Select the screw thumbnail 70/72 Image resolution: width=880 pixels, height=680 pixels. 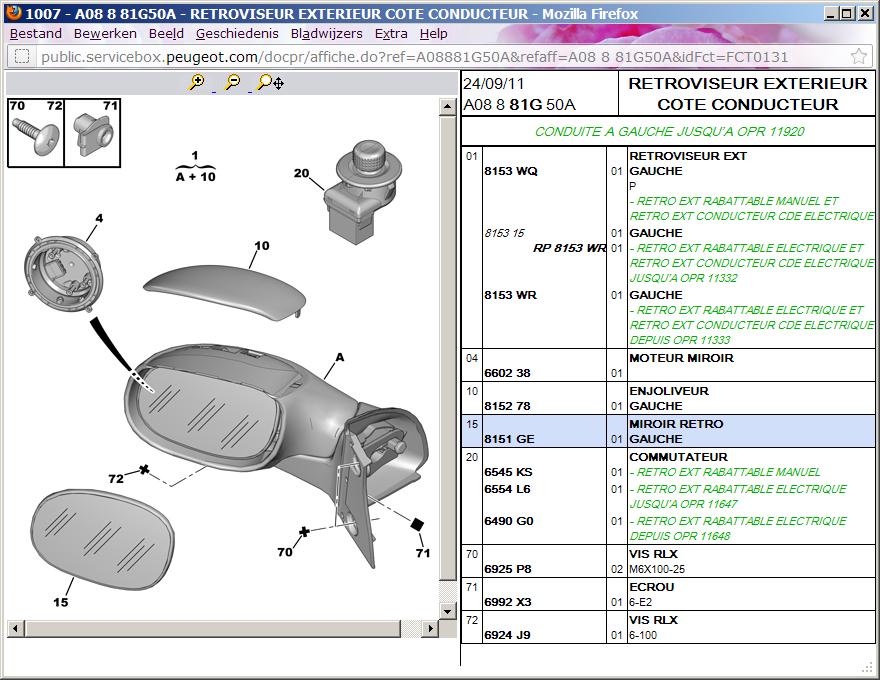point(36,133)
